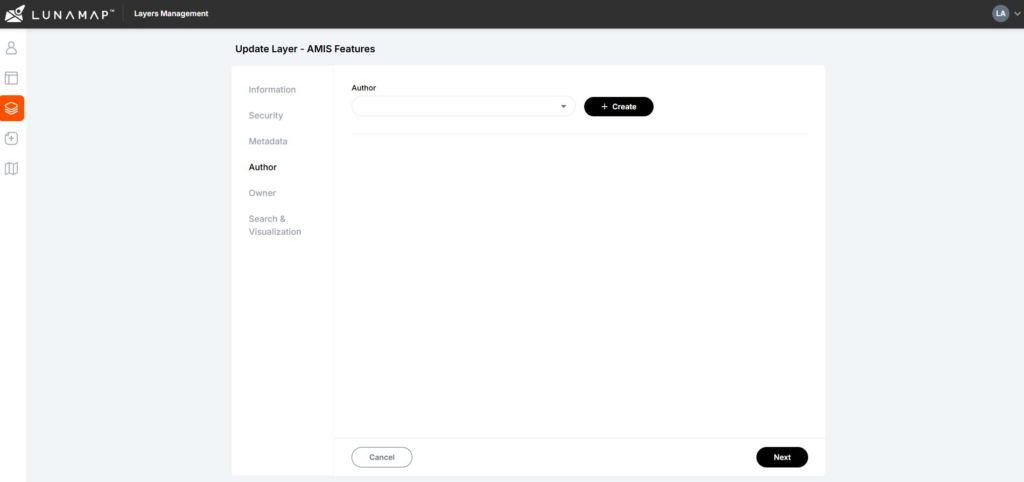Viewport: 1024px width, 482px height.
Task: Switch to the Metadata step
Action: click(x=268, y=141)
